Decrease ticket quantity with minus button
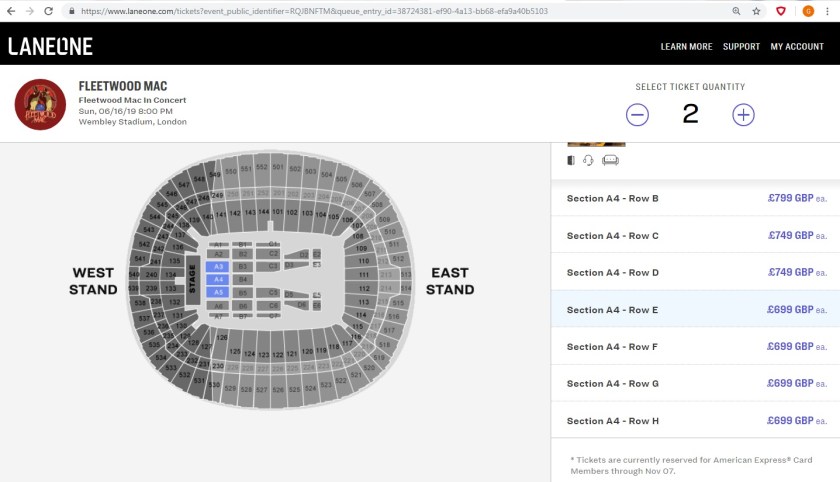Viewport: 840px width, 482px height. (638, 114)
